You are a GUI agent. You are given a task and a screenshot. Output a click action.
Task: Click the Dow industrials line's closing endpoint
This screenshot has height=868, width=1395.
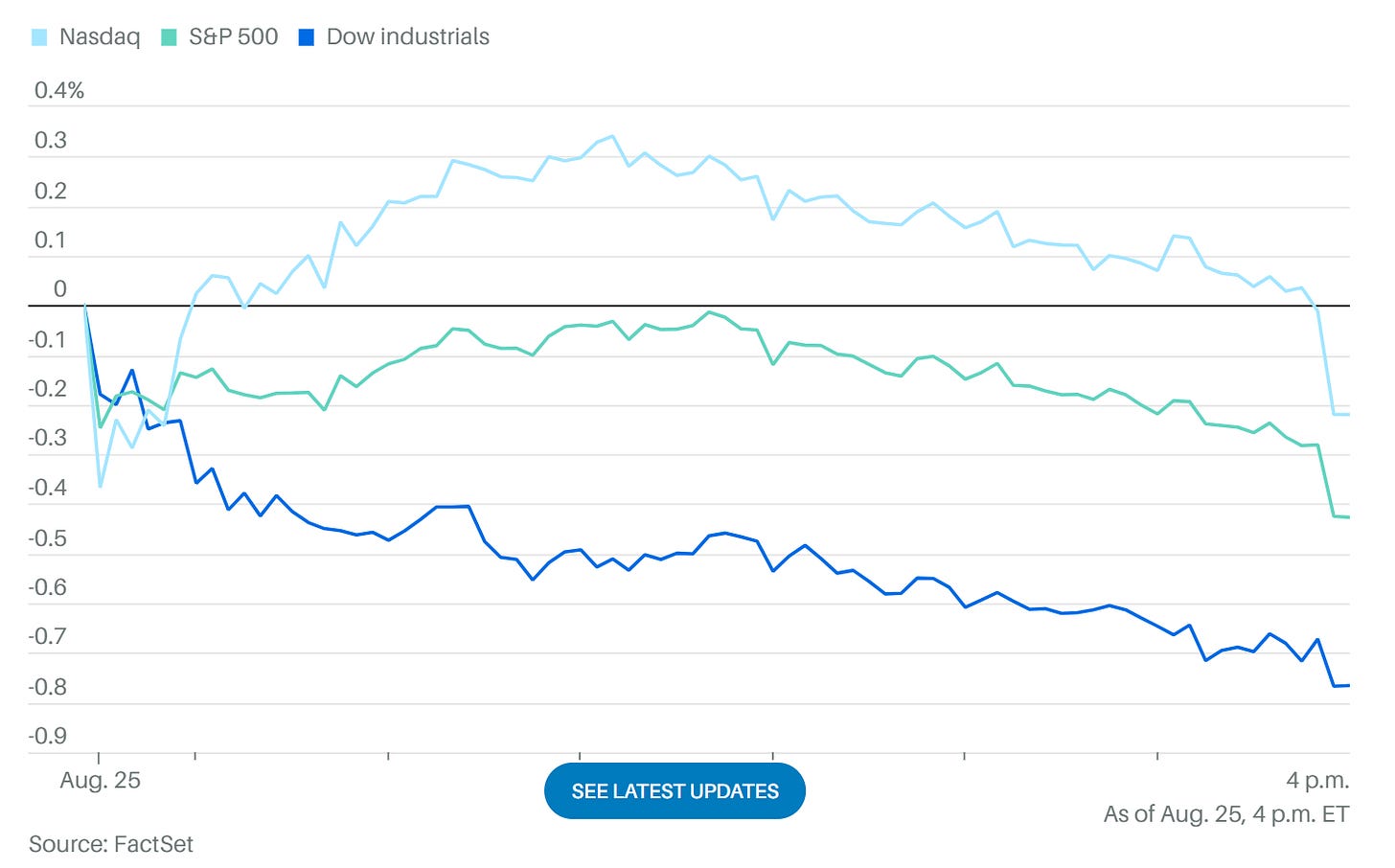point(1348,685)
